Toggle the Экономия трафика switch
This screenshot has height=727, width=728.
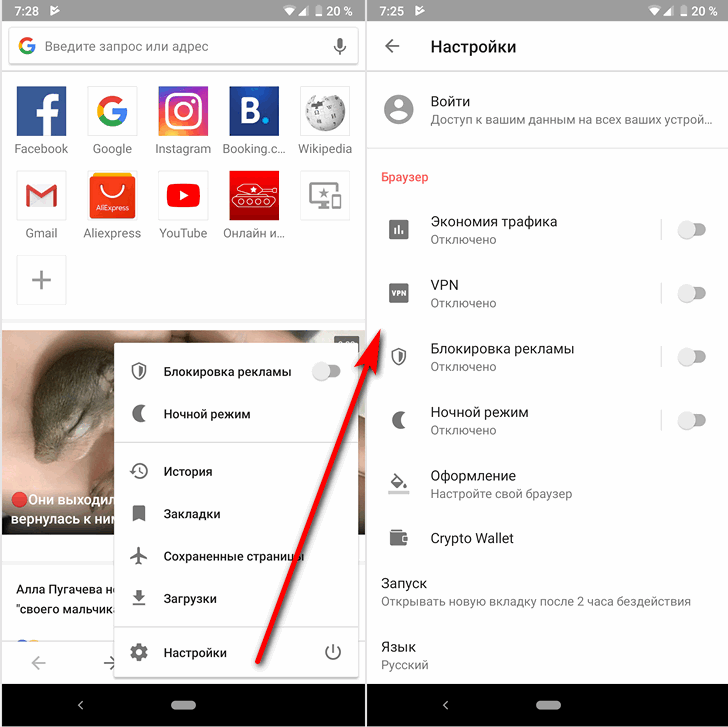pyautogui.click(x=692, y=230)
